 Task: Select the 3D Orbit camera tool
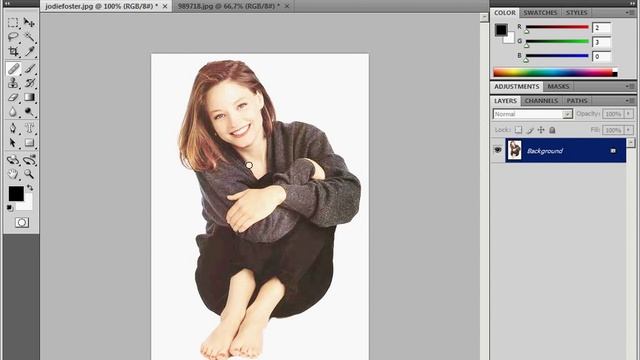tap(29, 160)
